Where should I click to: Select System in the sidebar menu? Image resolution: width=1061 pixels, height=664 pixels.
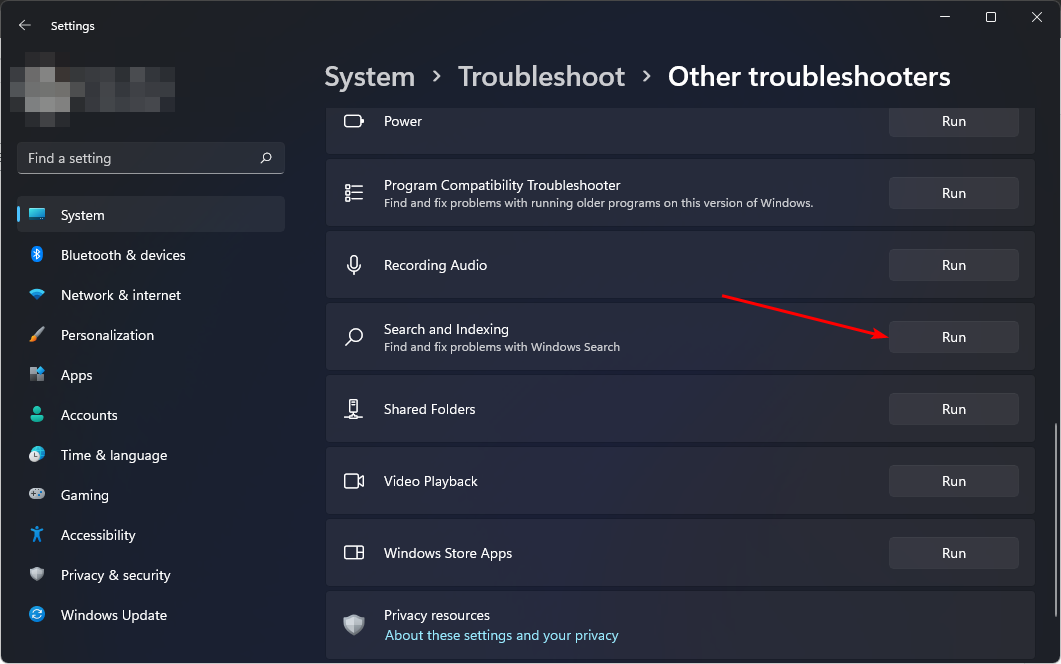151,215
